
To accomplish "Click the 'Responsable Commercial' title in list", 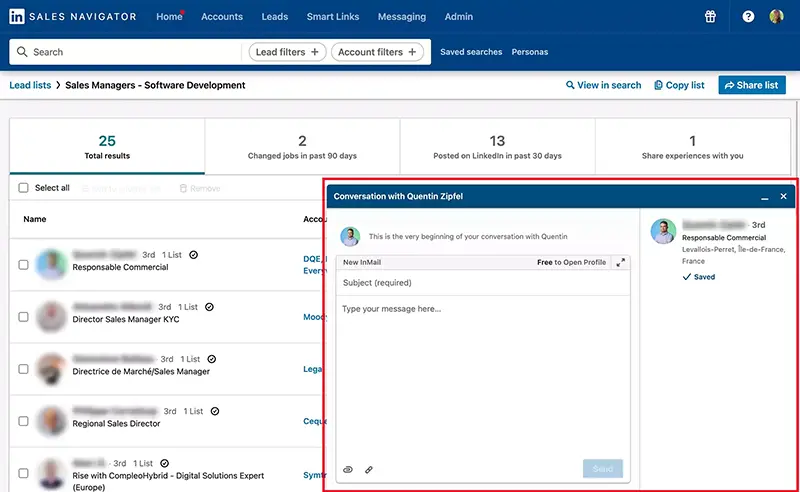I will click(120, 267).
